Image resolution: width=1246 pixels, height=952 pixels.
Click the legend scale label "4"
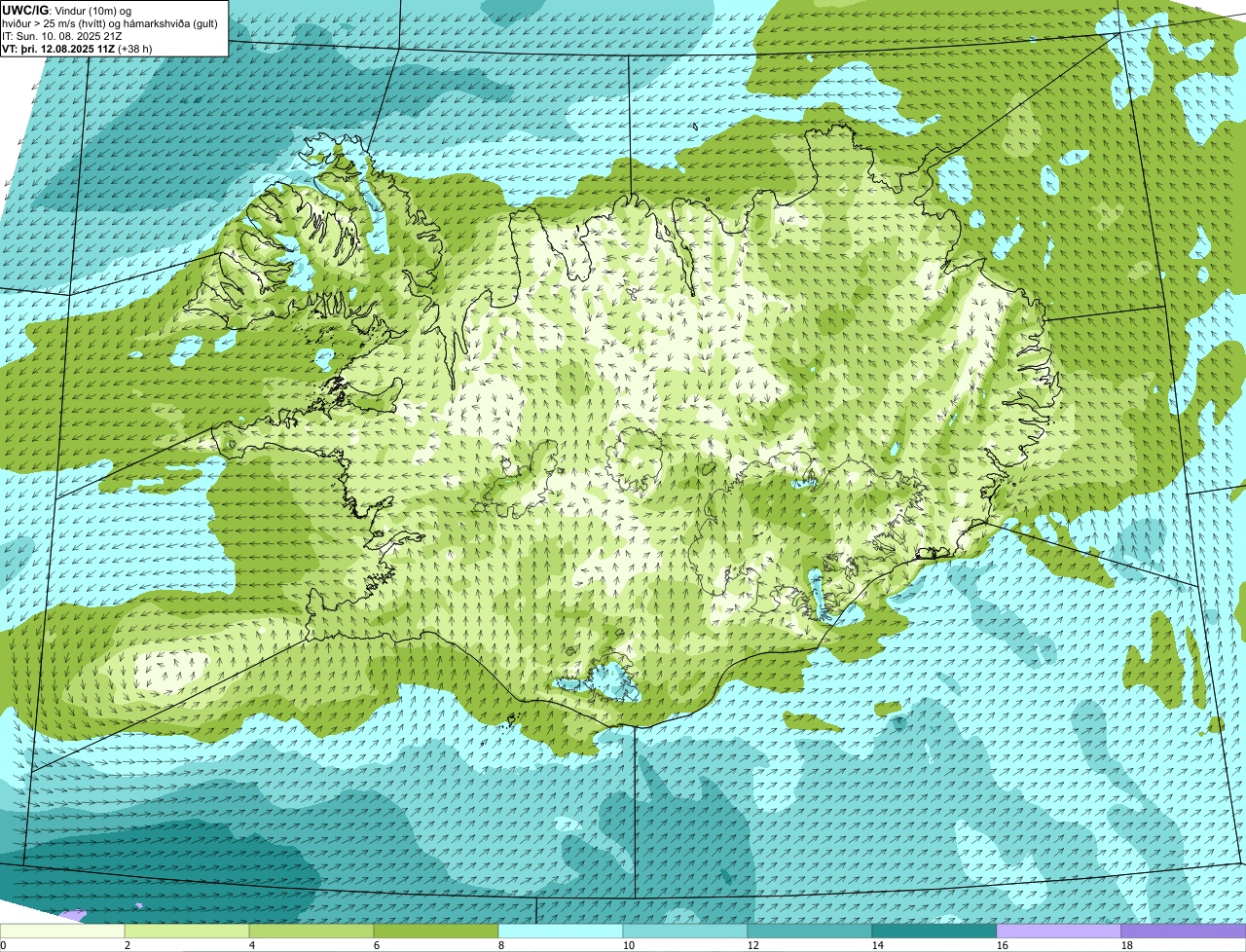(252, 945)
